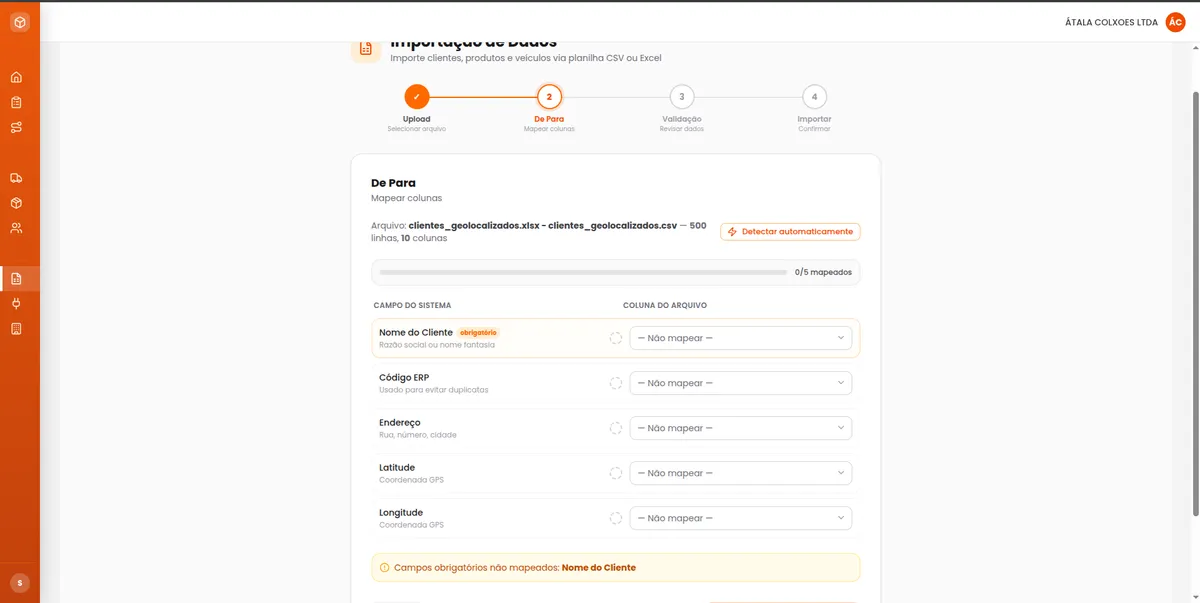Select the box products icon in sidebar
Screen dimensions: 1200x603
(x=16, y=203)
